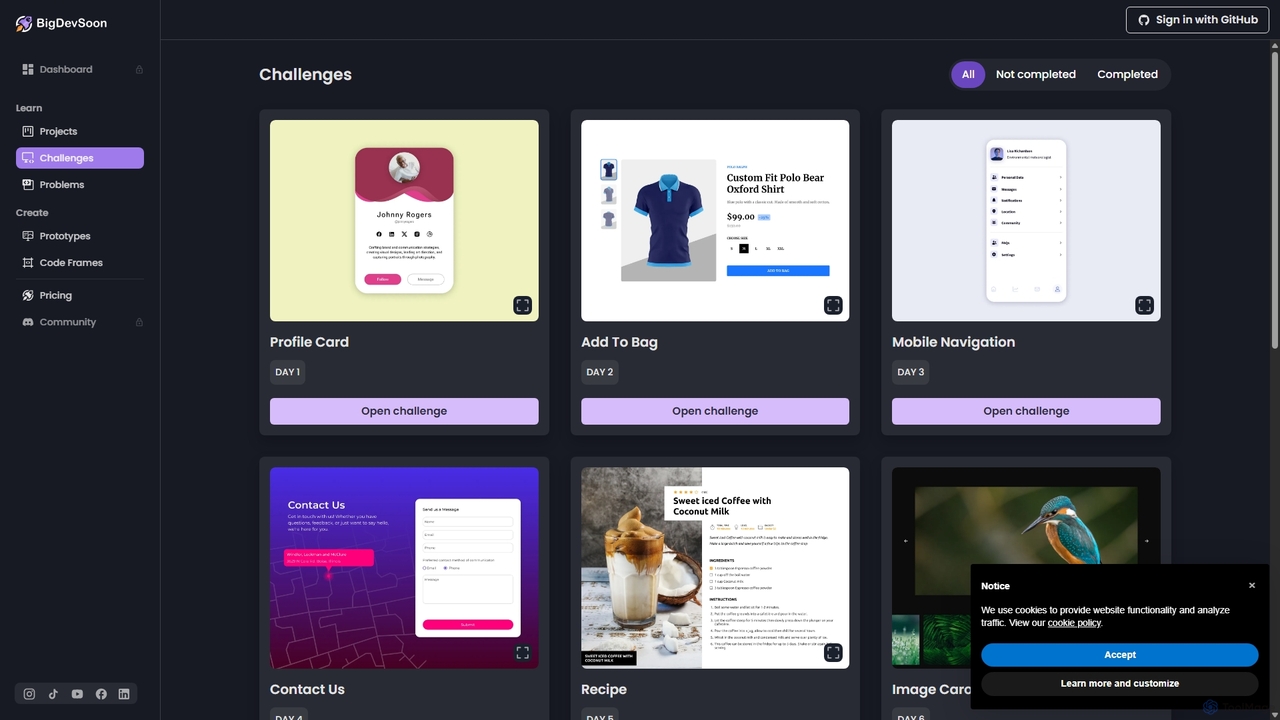Accept cookies in the Notice
1280x720 pixels.
click(x=1119, y=655)
